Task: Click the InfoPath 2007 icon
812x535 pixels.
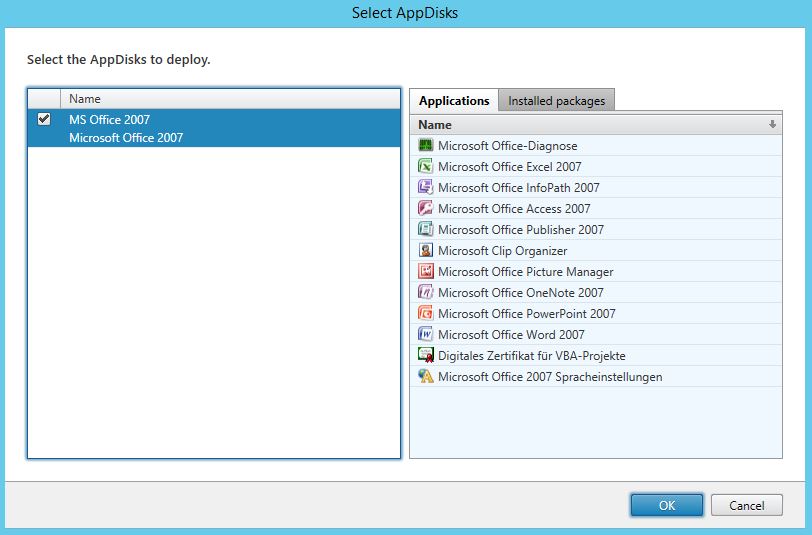Action: [425, 188]
